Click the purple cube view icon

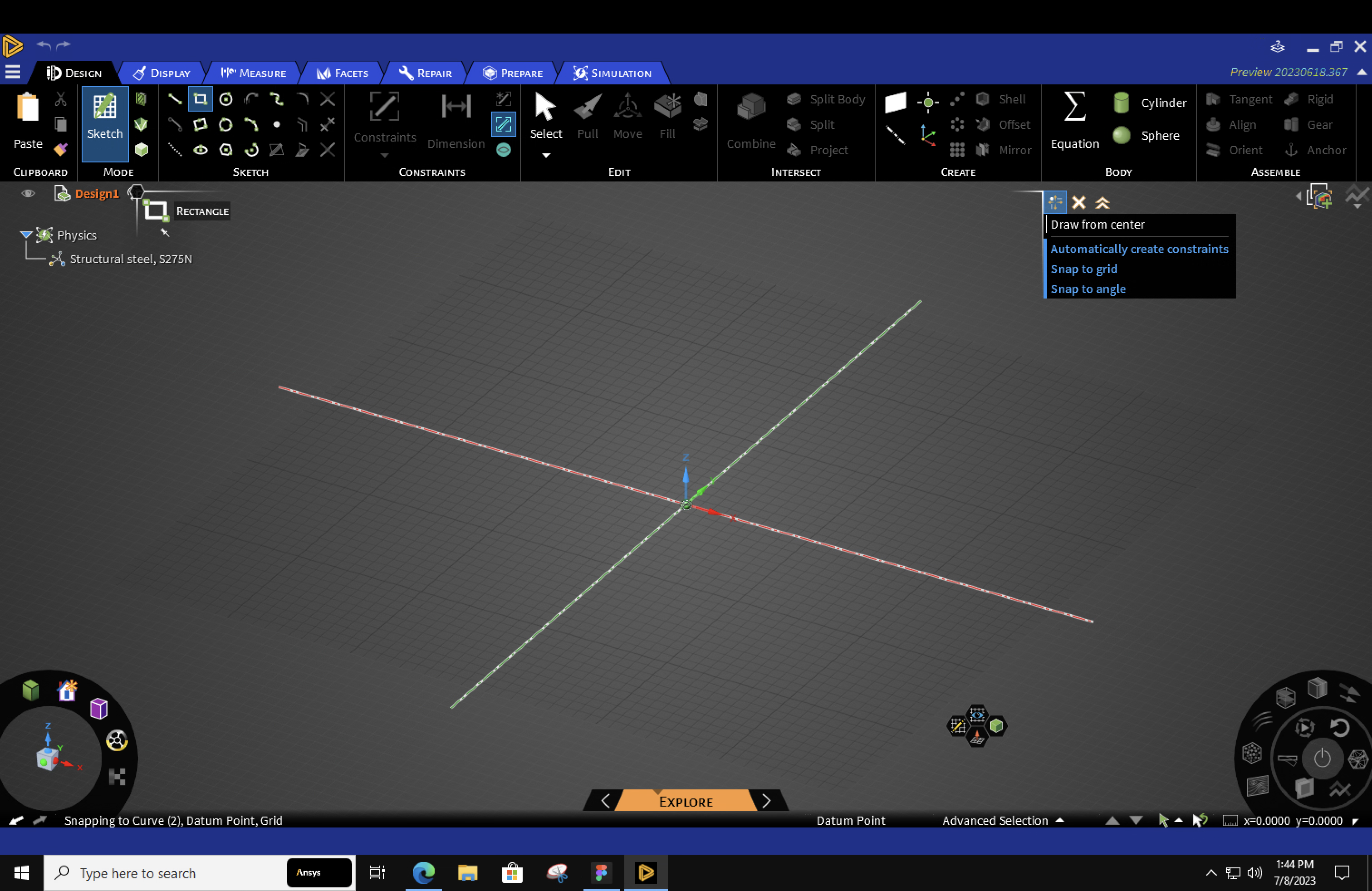[98, 708]
